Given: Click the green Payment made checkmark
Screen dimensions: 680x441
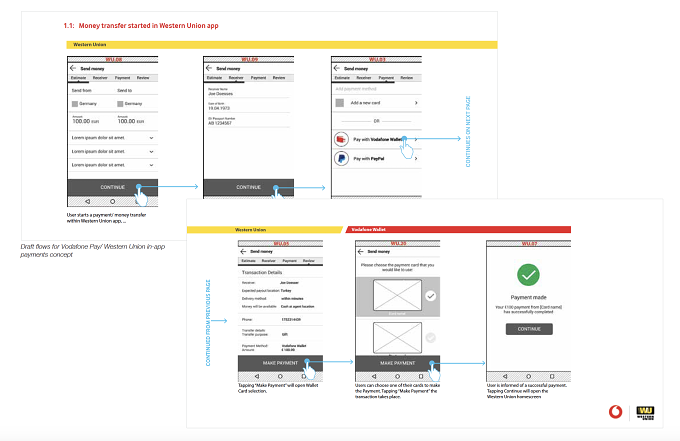Looking at the screenshot, I should click(528, 274).
